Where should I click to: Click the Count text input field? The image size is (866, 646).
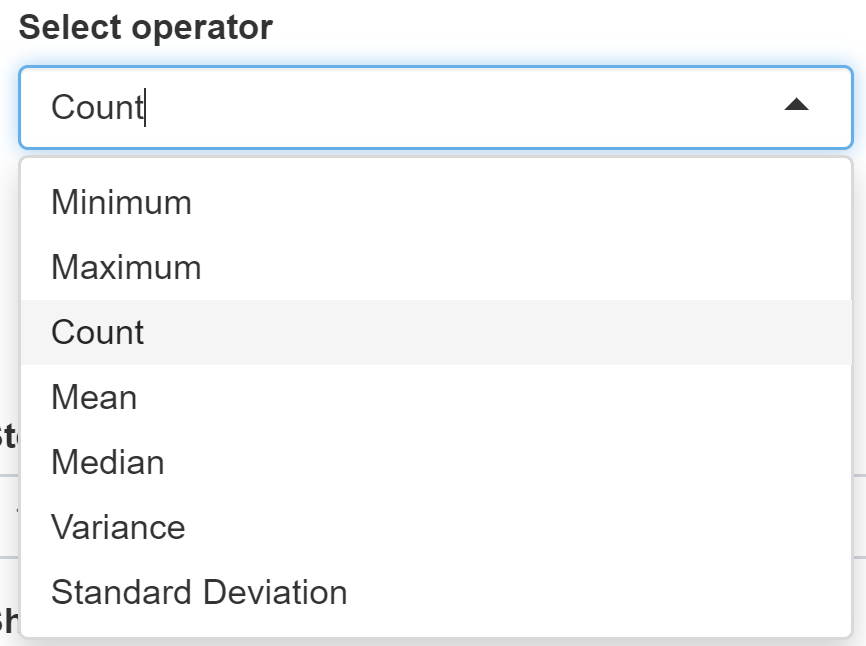click(400, 107)
